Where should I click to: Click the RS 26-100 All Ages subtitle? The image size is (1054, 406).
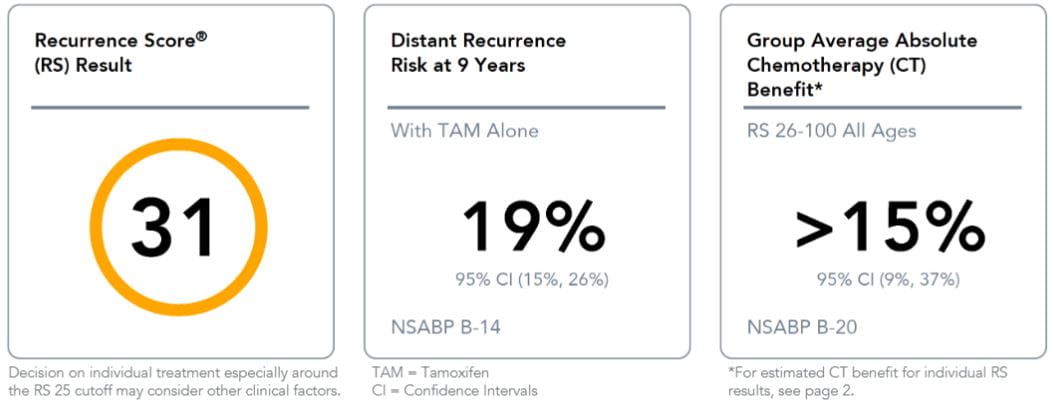point(831,130)
